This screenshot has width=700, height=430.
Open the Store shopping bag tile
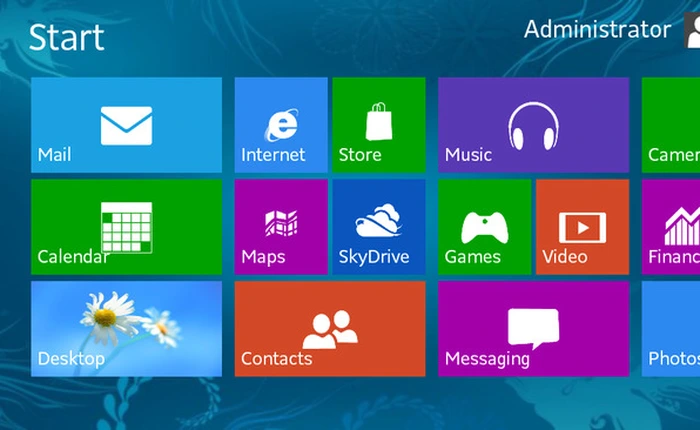[379, 125]
